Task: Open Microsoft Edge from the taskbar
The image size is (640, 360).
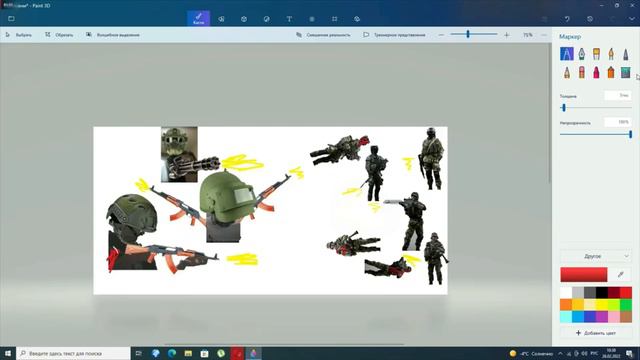Action: click(172, 353)
